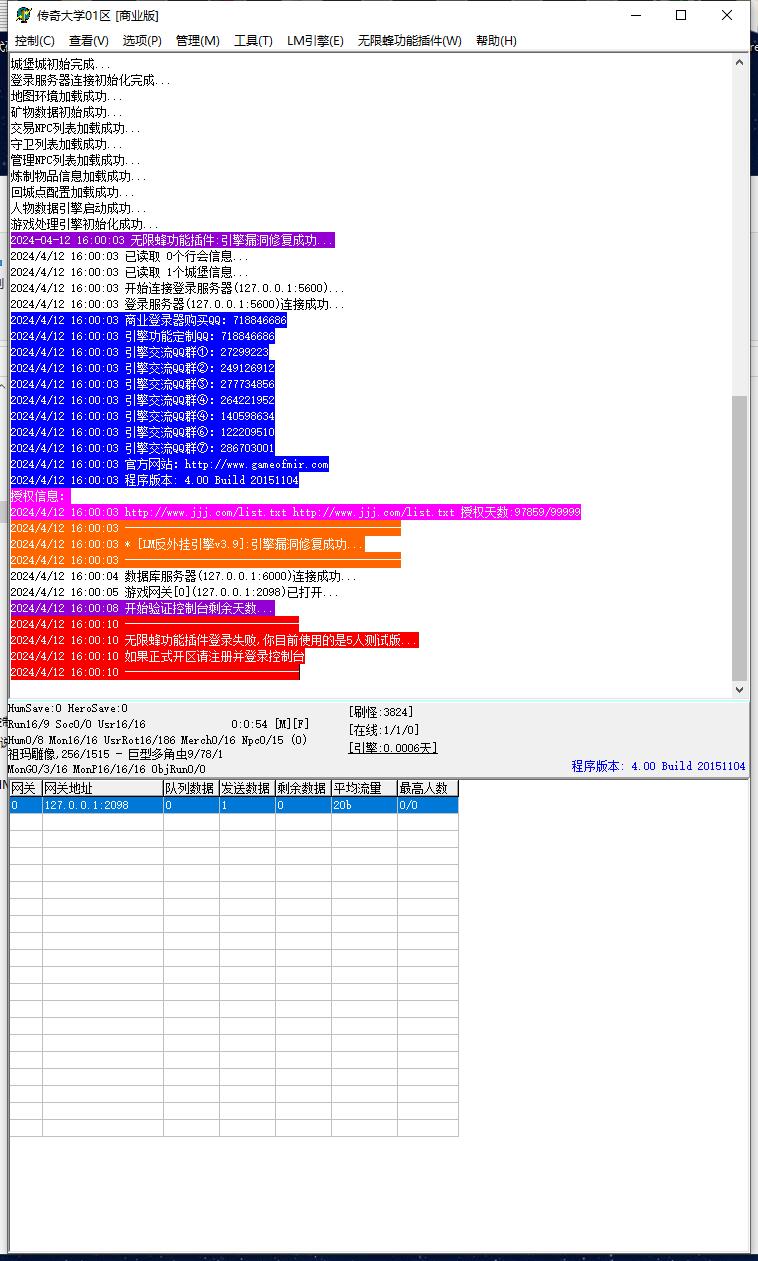Click the 引擎:0.0006天 status label
This screenshot has height=1261, width=758.
pos(393,748)
